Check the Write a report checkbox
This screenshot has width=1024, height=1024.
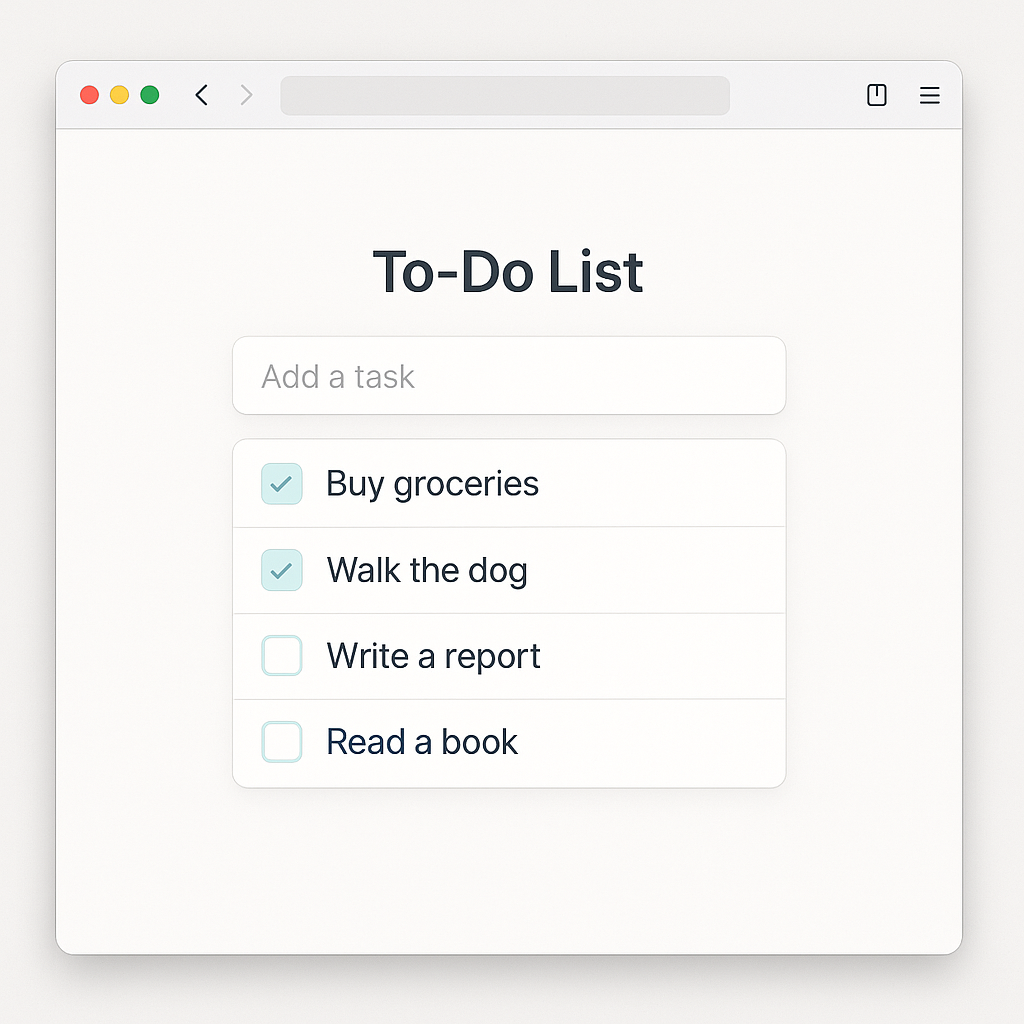(x=281, y=656)
